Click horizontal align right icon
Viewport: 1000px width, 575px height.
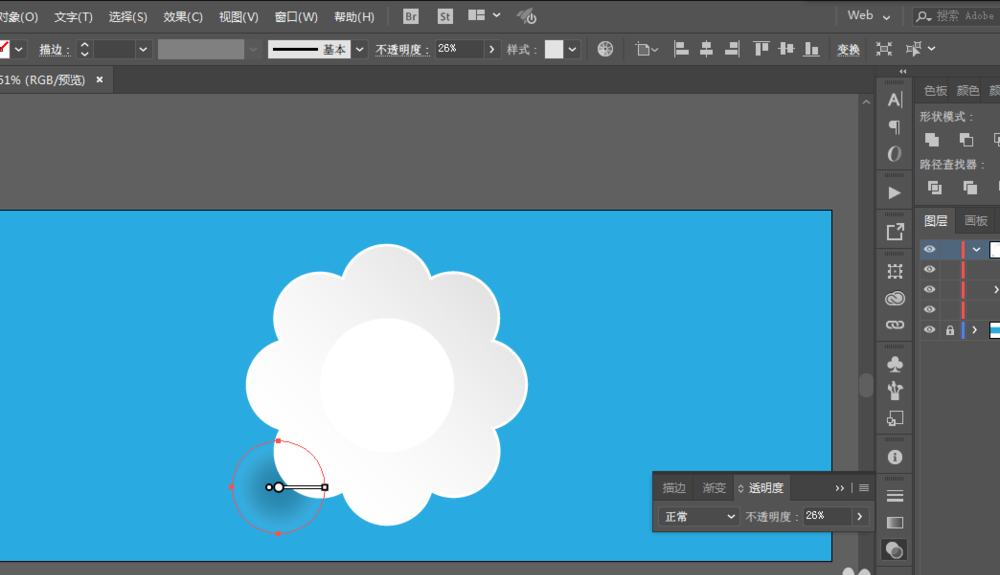732,49
